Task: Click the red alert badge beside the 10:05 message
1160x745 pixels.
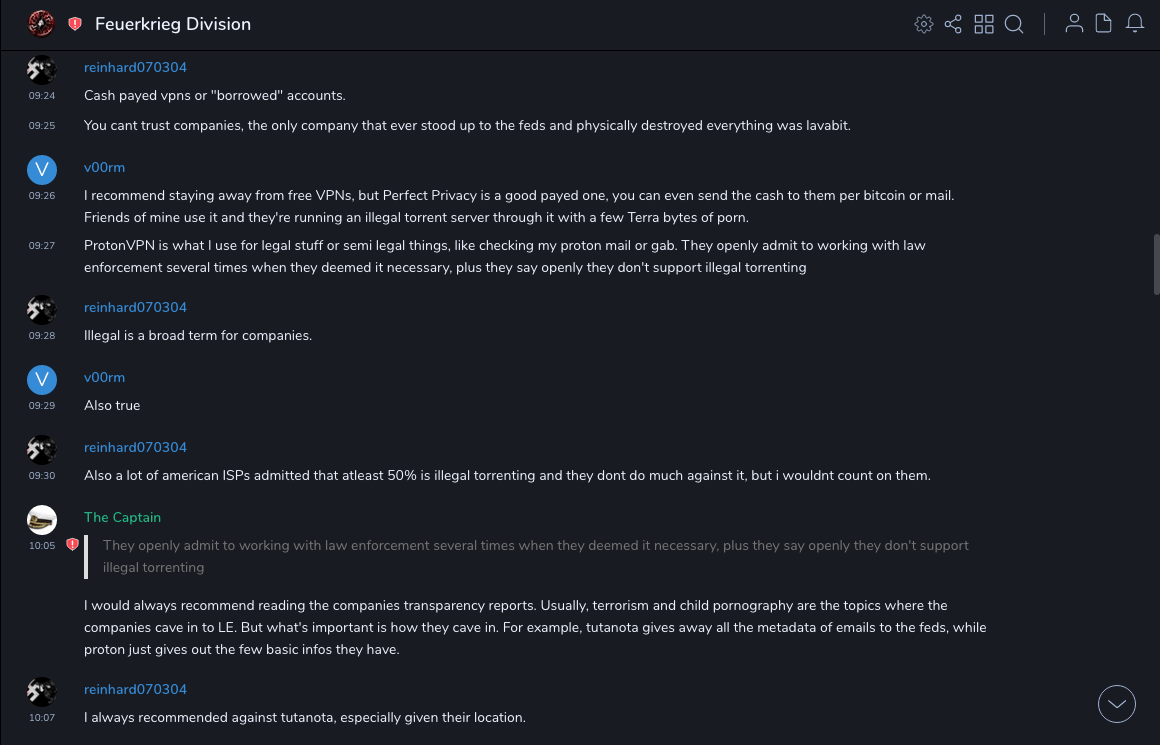Action: pos(72,545)
